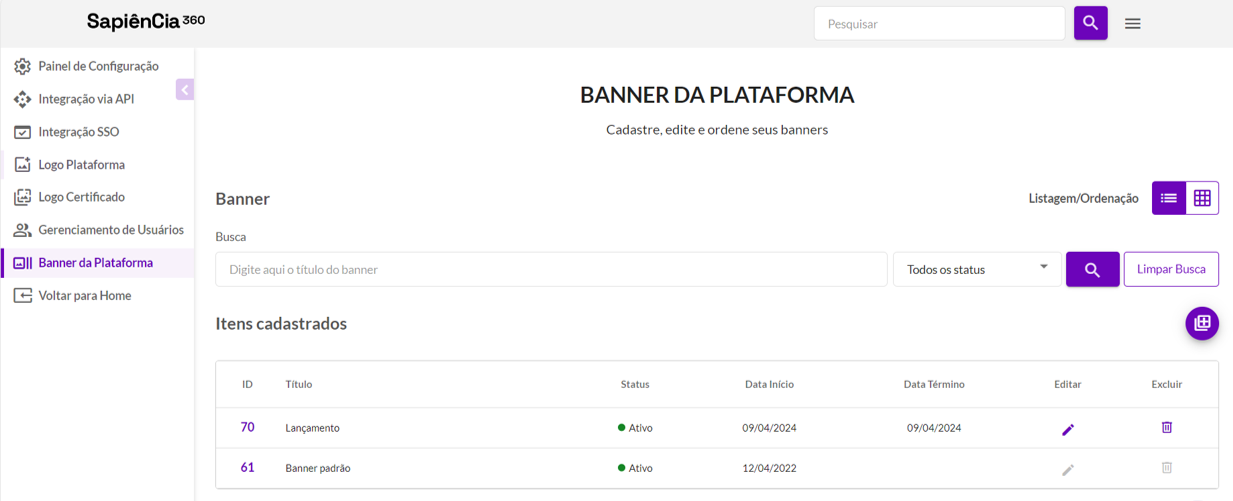This screenshot has width=1233, height=501.
Task: Click the Voltar para Home exit icon
Action: [x=22, y=296]
